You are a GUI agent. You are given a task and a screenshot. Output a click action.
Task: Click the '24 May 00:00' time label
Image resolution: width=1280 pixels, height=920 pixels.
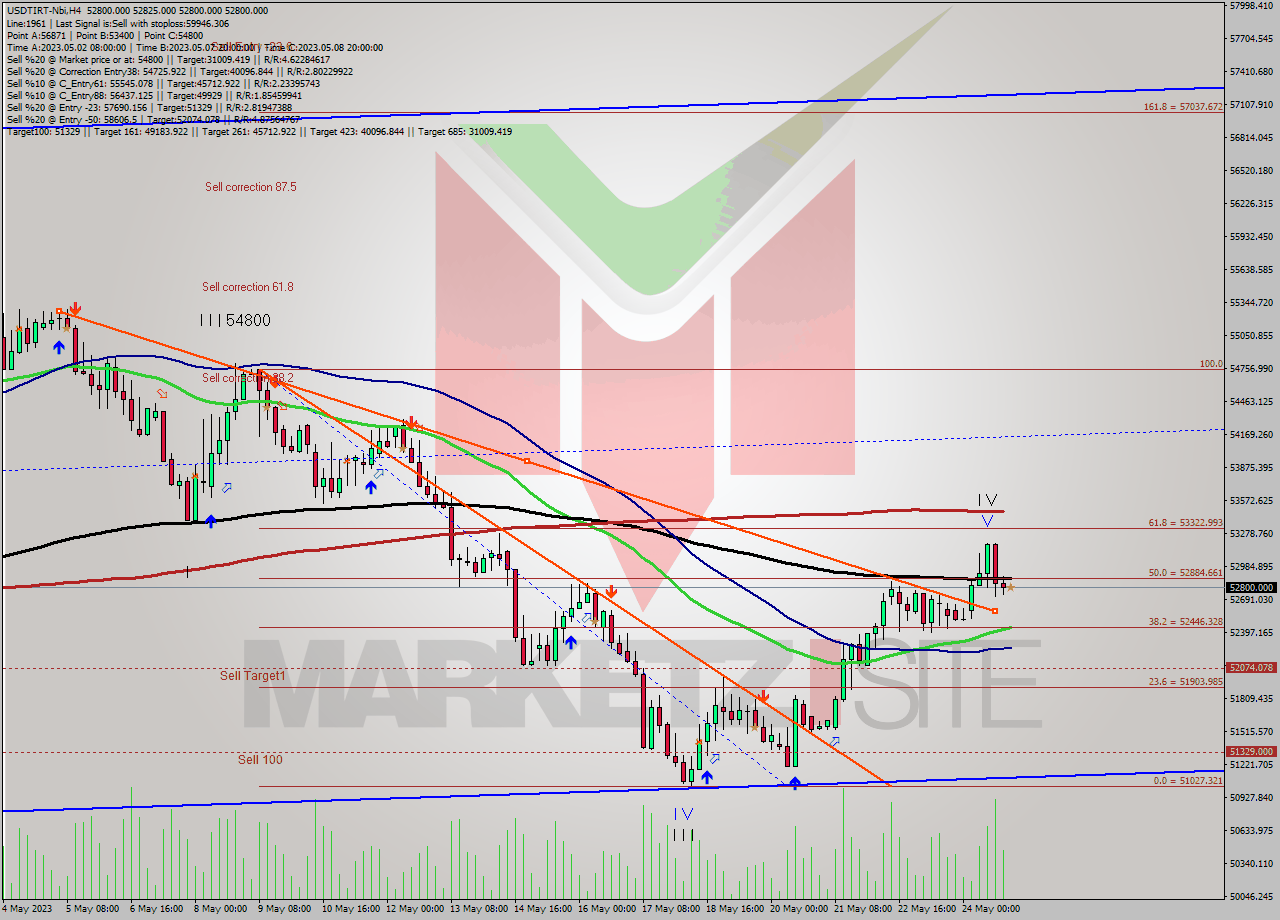click(x=993, y=909)
